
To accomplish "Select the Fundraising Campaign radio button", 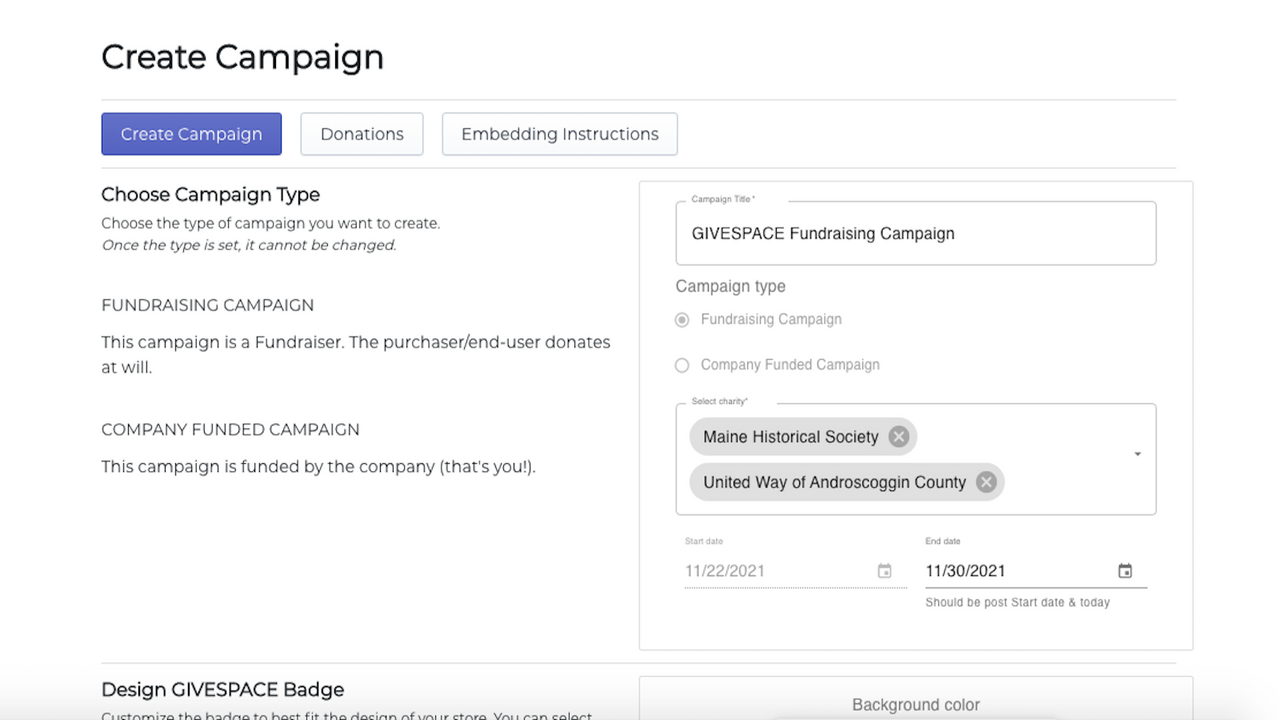I will coord(682,320).
